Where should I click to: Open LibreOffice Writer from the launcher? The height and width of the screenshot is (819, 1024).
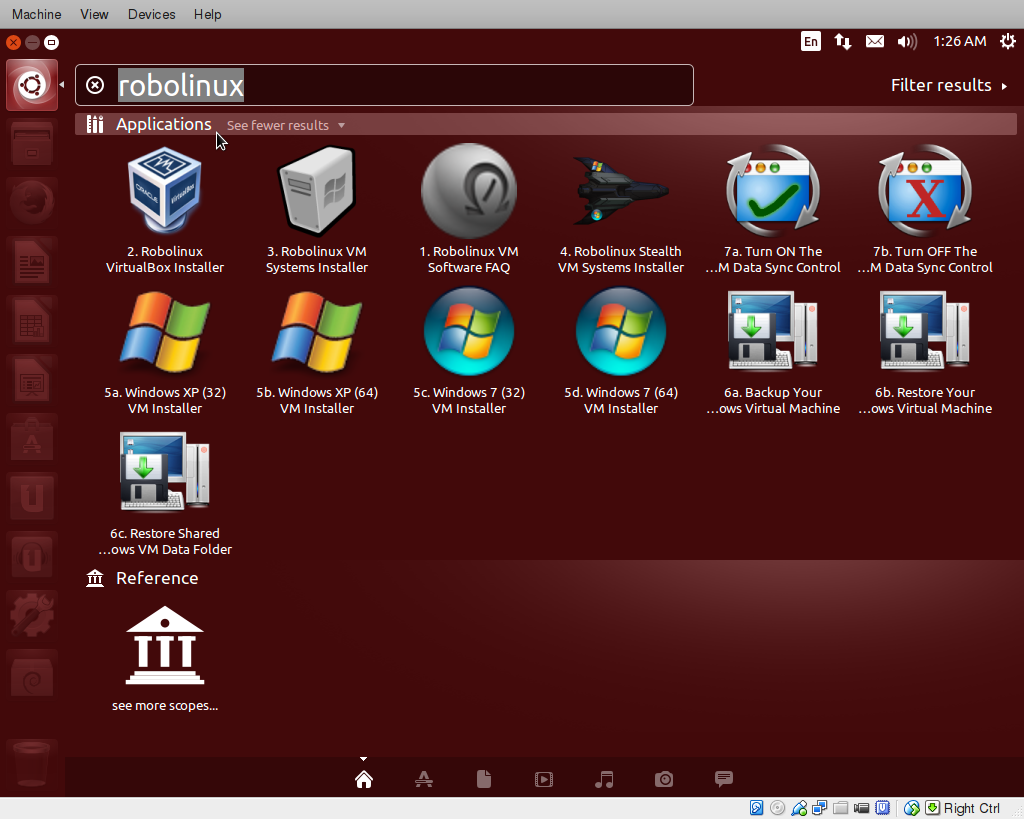click(x=32, y=261)
